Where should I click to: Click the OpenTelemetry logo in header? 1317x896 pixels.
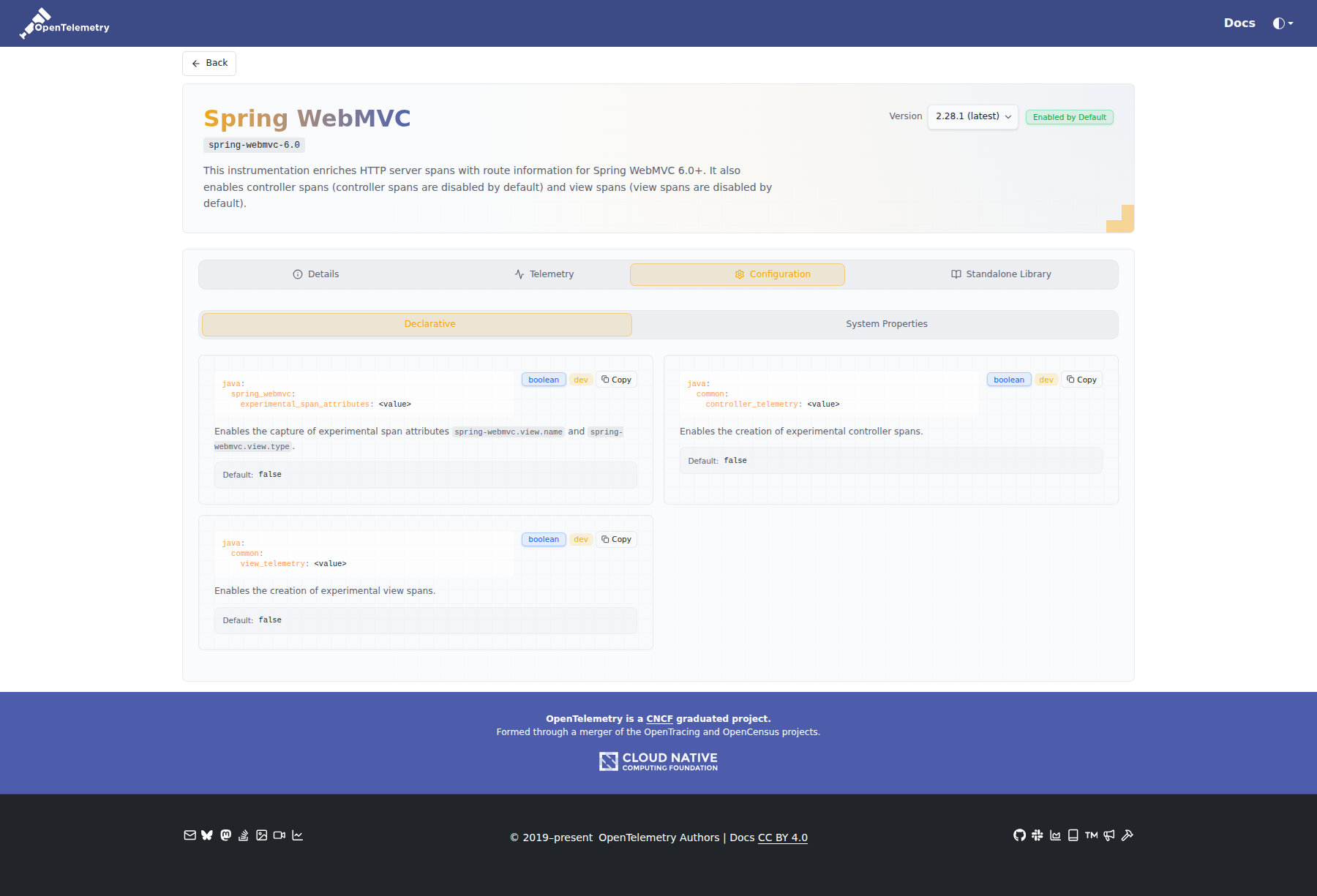click(x=64, y=23)
